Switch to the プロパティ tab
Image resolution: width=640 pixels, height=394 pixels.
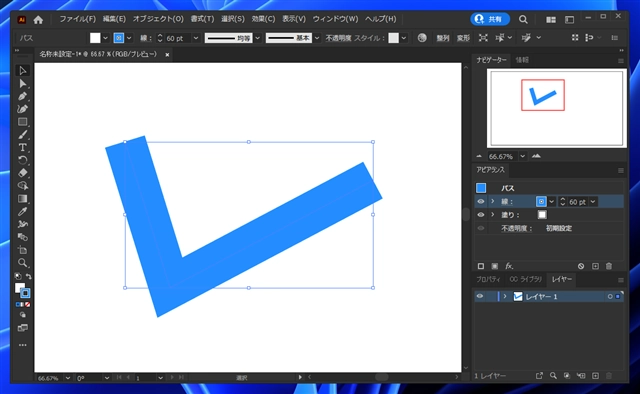pos(488,279)
